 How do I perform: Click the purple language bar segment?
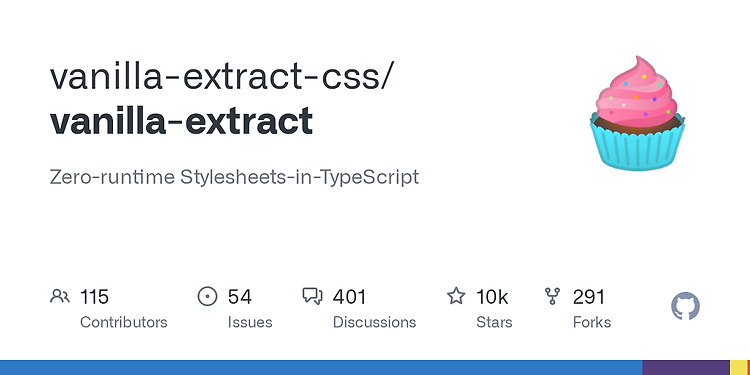click(x=686, y=367)
